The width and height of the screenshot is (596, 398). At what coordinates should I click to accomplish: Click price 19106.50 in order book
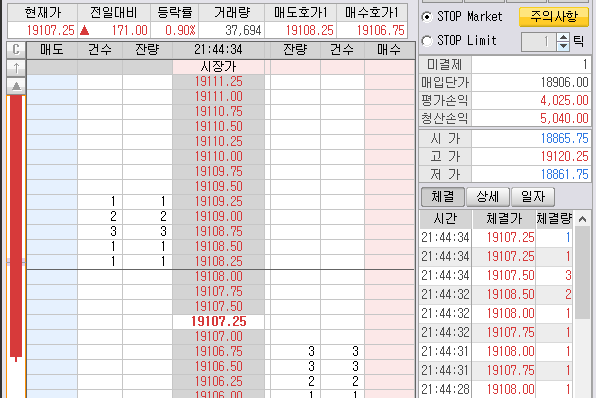(219, 366)
